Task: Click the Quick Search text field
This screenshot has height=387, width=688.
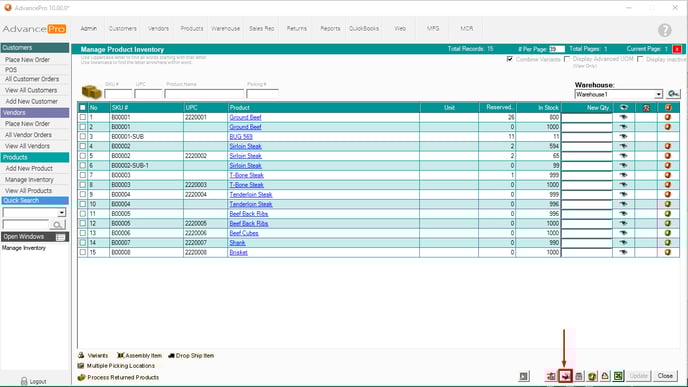Action: coord(26,225)
